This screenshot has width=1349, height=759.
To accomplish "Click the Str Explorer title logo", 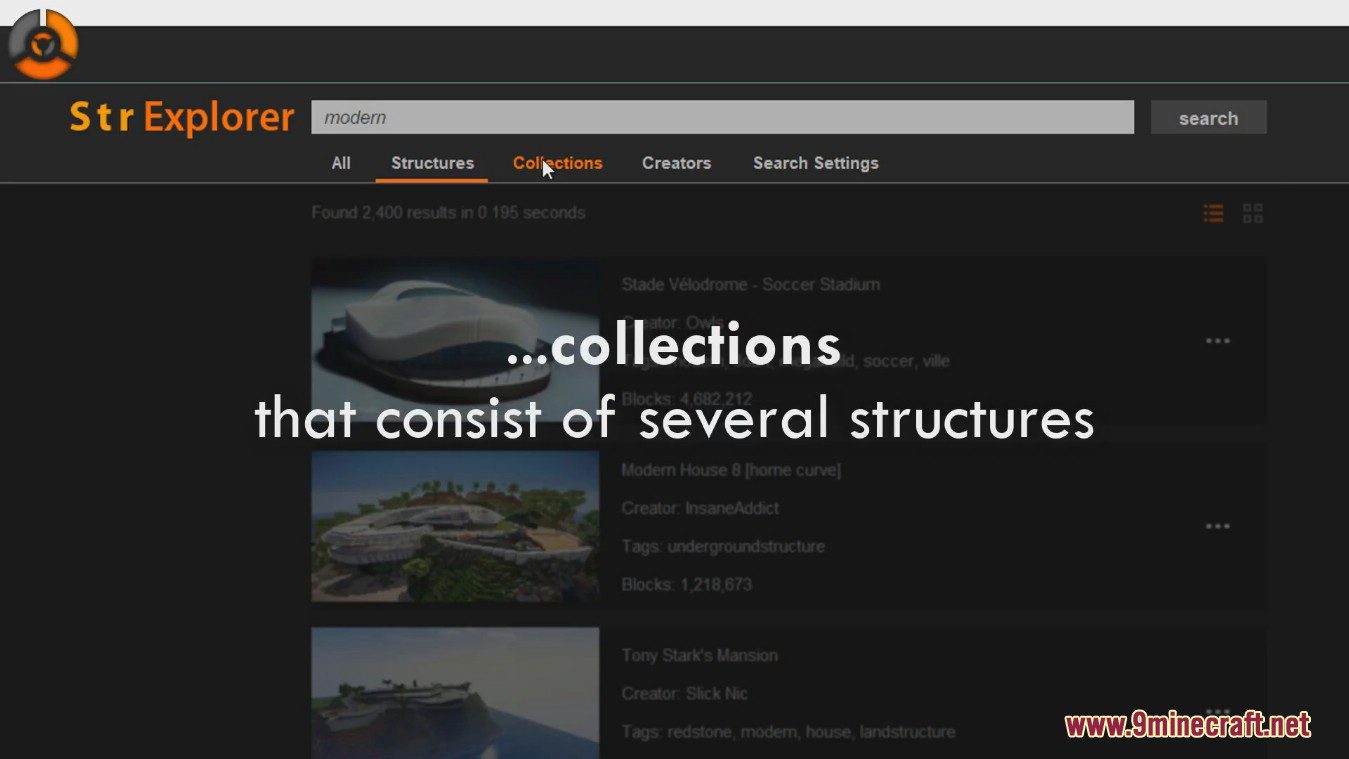I will coord(182,118).
